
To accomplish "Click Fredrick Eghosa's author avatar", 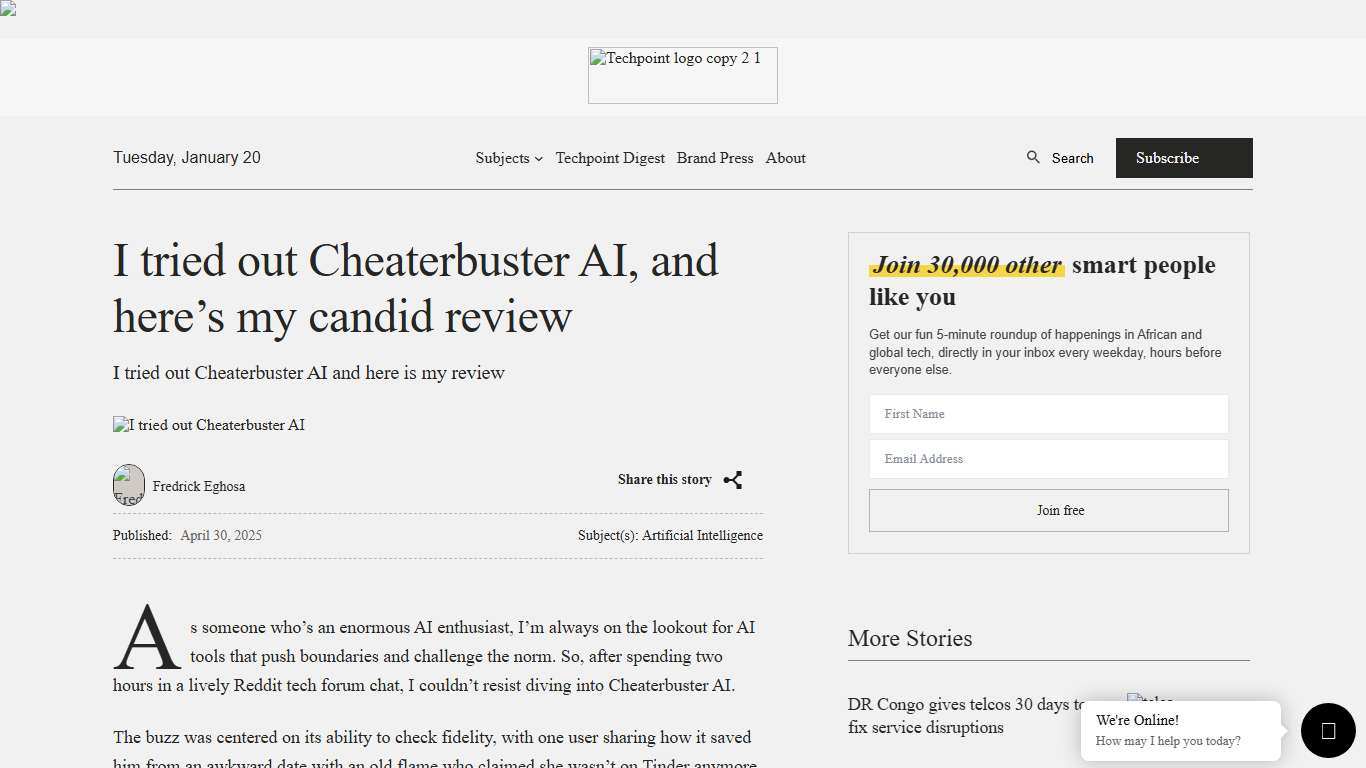I will point(129,484).
